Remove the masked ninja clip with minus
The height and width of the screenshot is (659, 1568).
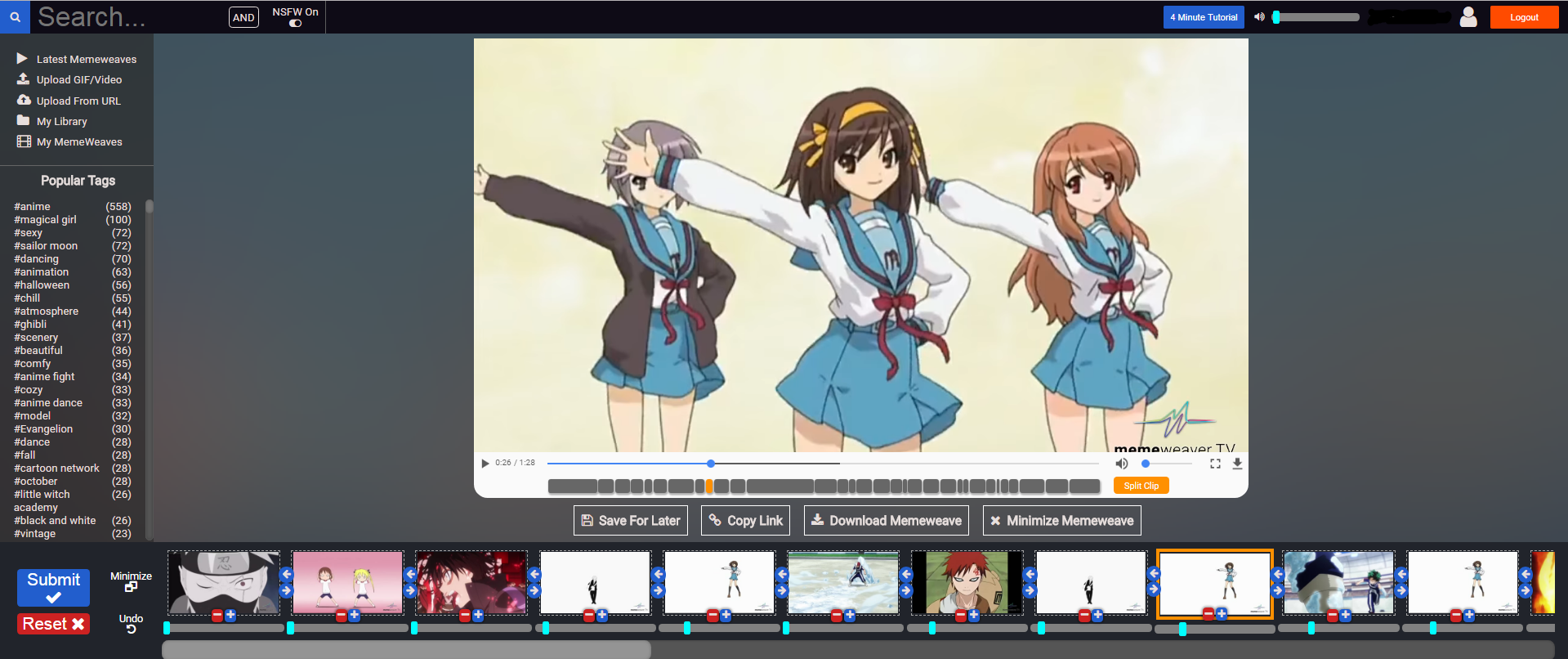click(217, 615)
